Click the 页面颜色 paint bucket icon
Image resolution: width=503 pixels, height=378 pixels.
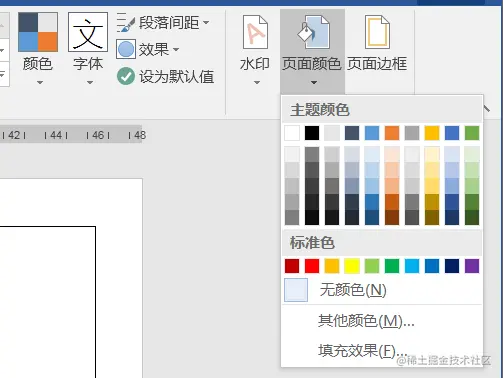[x=313, y=32]
